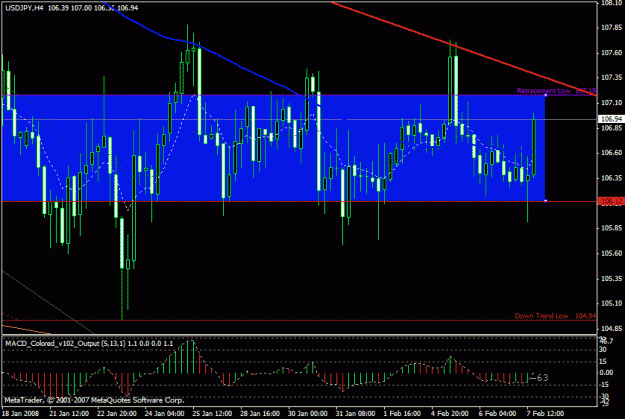The height and width of the screenshot is (419, 625).
Task: Click the '7 Feb 12:00' time label
Action: click(545, 413)
